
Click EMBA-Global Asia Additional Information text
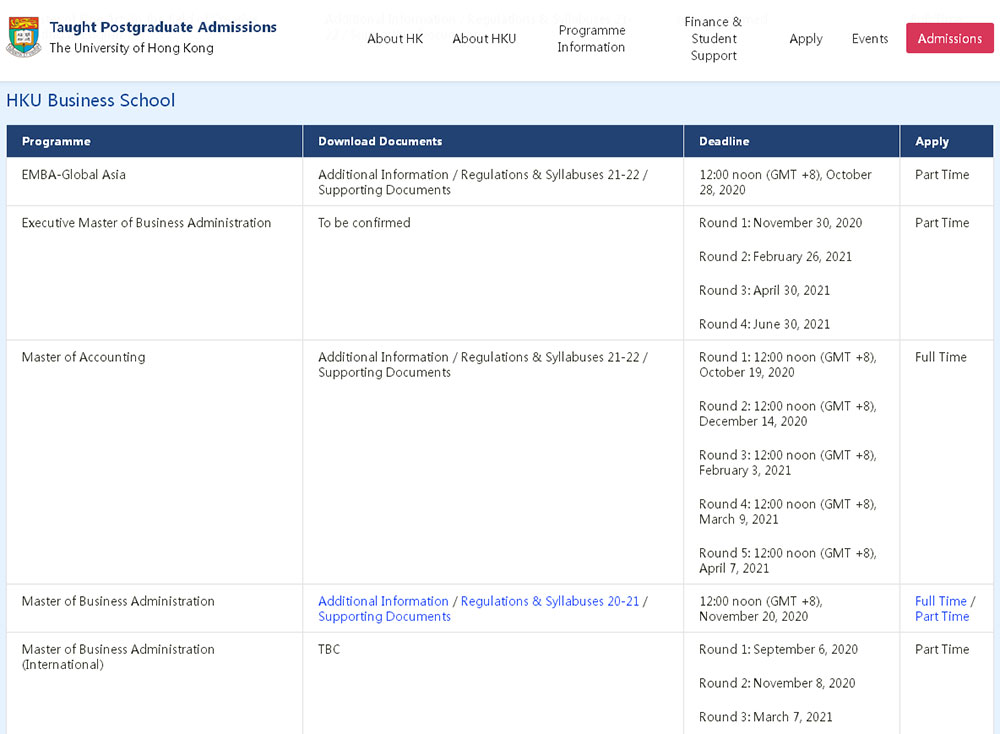[x=383, y=175]
